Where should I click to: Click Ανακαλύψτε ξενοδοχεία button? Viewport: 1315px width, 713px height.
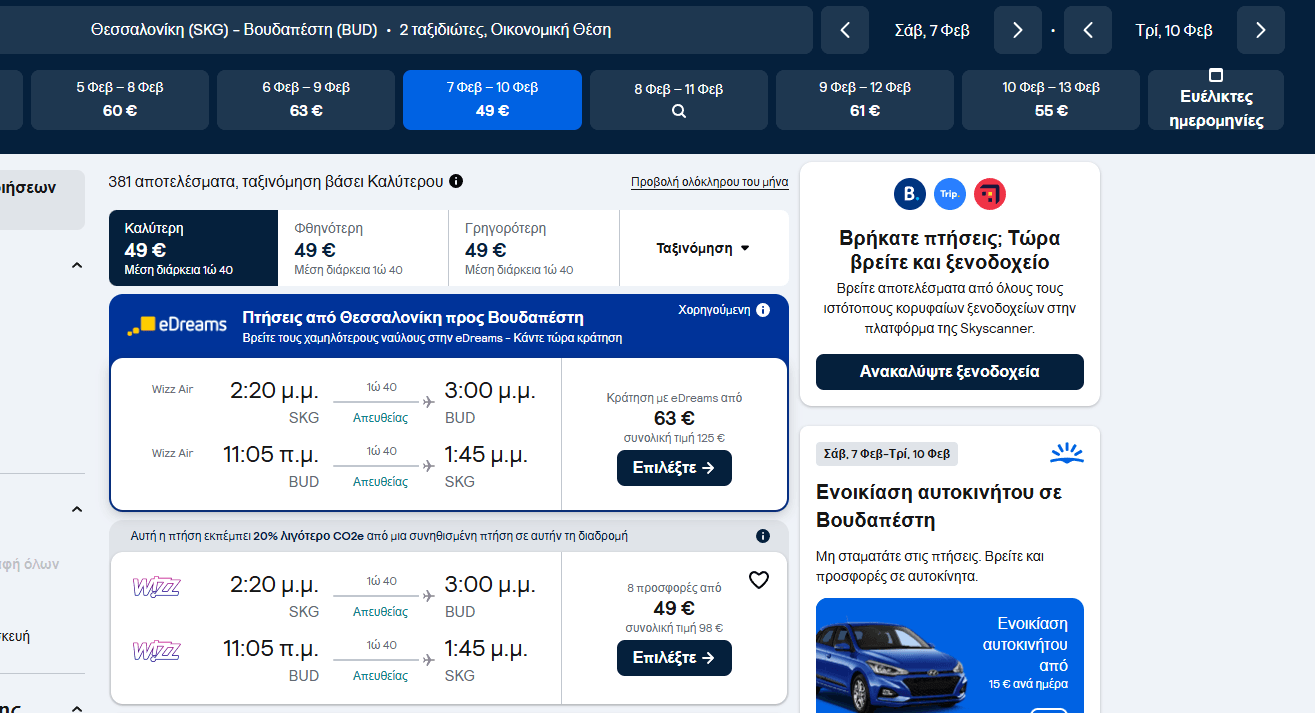point(949,372)
